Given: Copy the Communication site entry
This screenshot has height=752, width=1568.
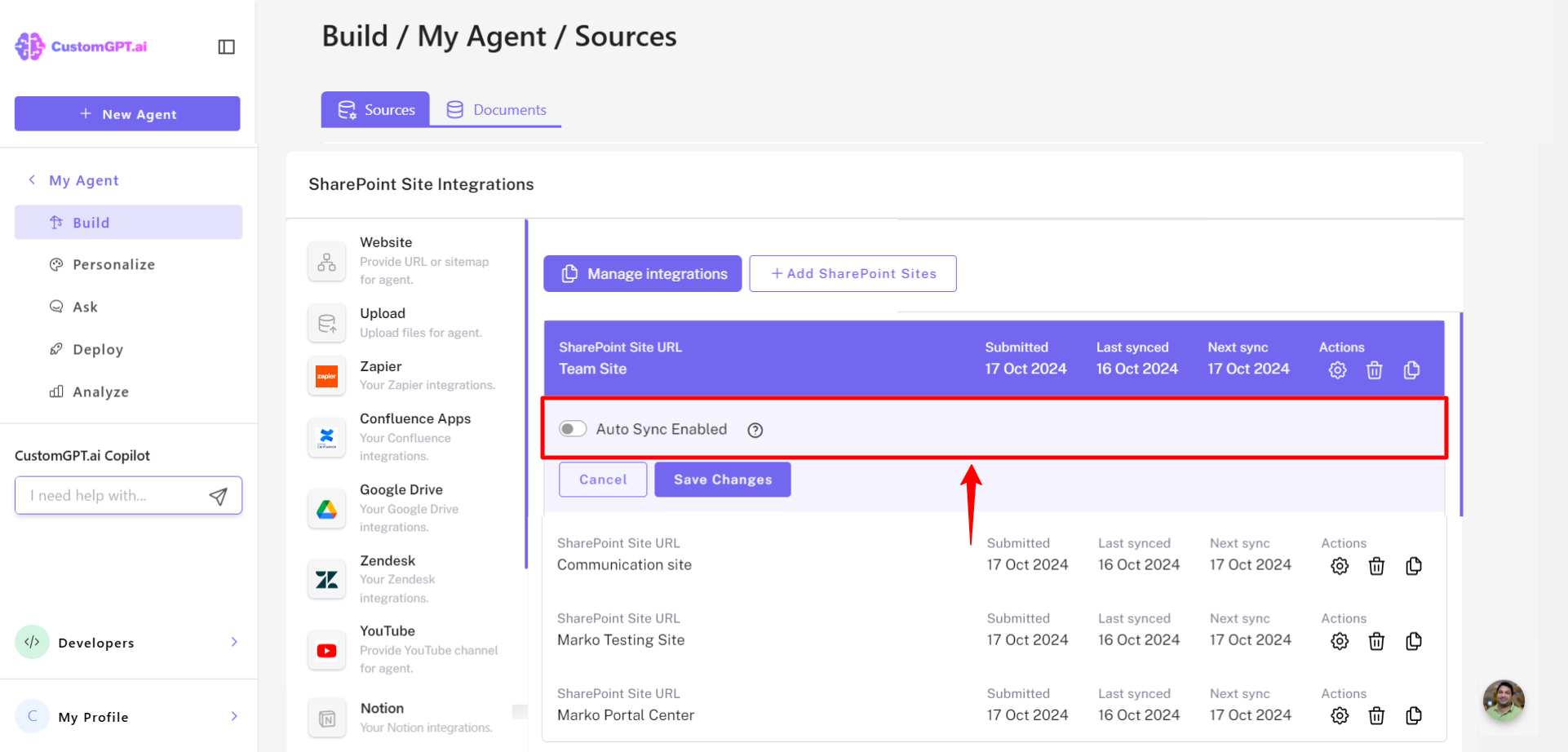Looking at the screenshot, I should (x=1414, y=566).
